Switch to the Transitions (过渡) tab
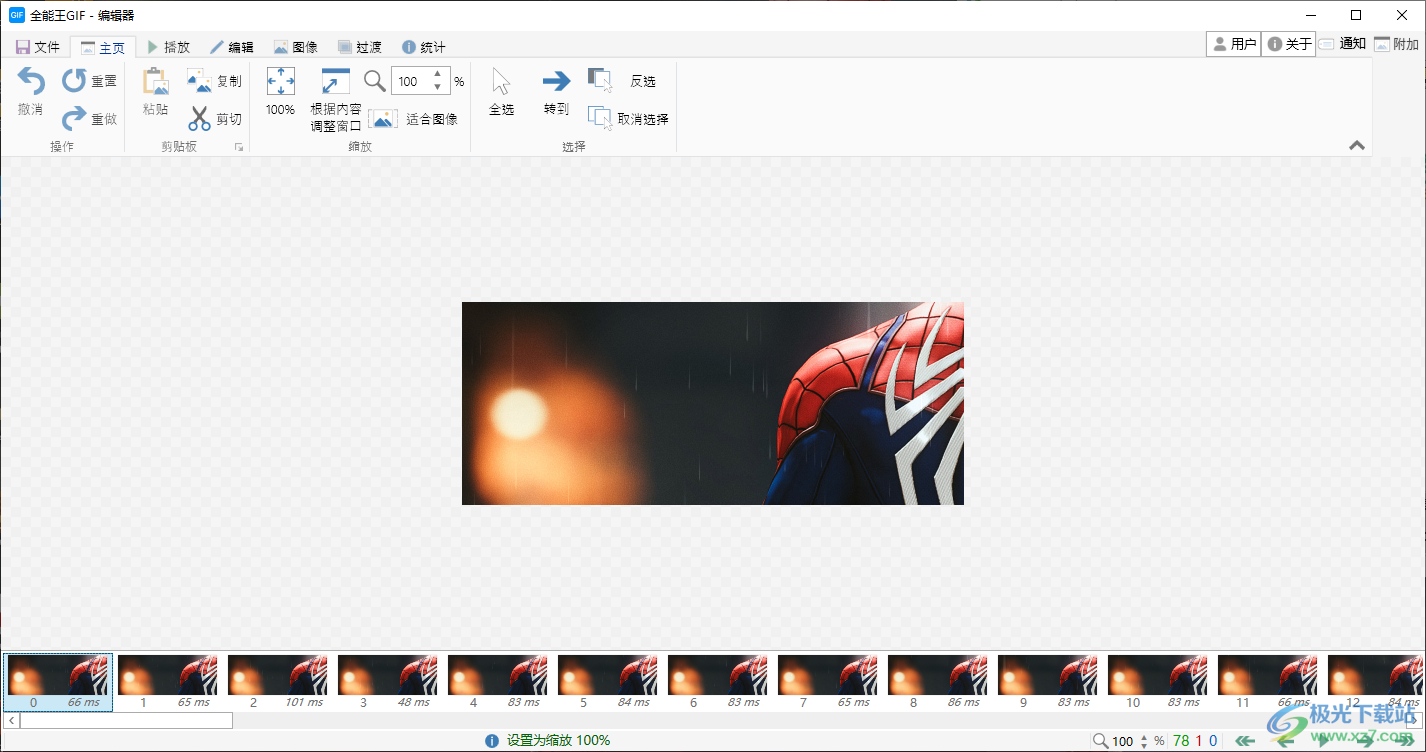Viewport: 1426px width, 752px height. (x=360, y=47)
